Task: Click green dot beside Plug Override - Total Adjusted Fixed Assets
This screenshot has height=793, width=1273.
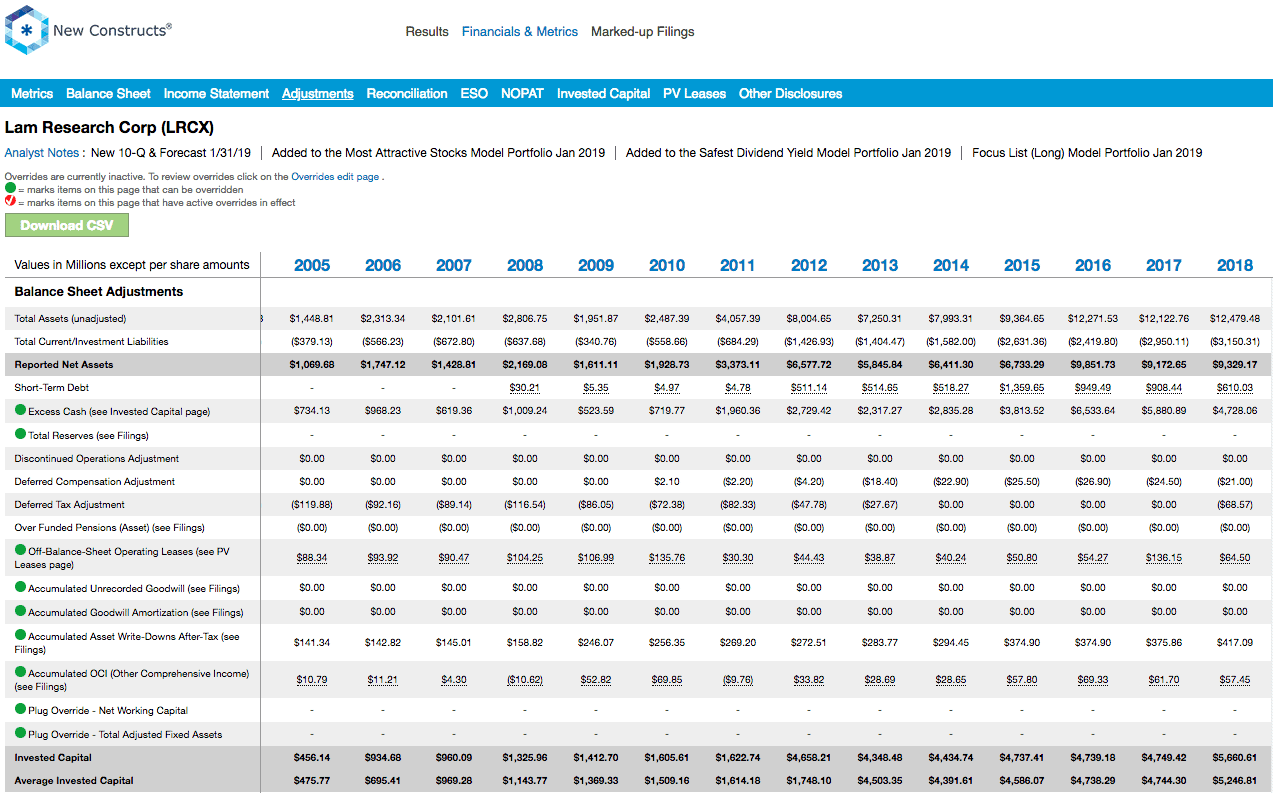Action: point(20,733)
